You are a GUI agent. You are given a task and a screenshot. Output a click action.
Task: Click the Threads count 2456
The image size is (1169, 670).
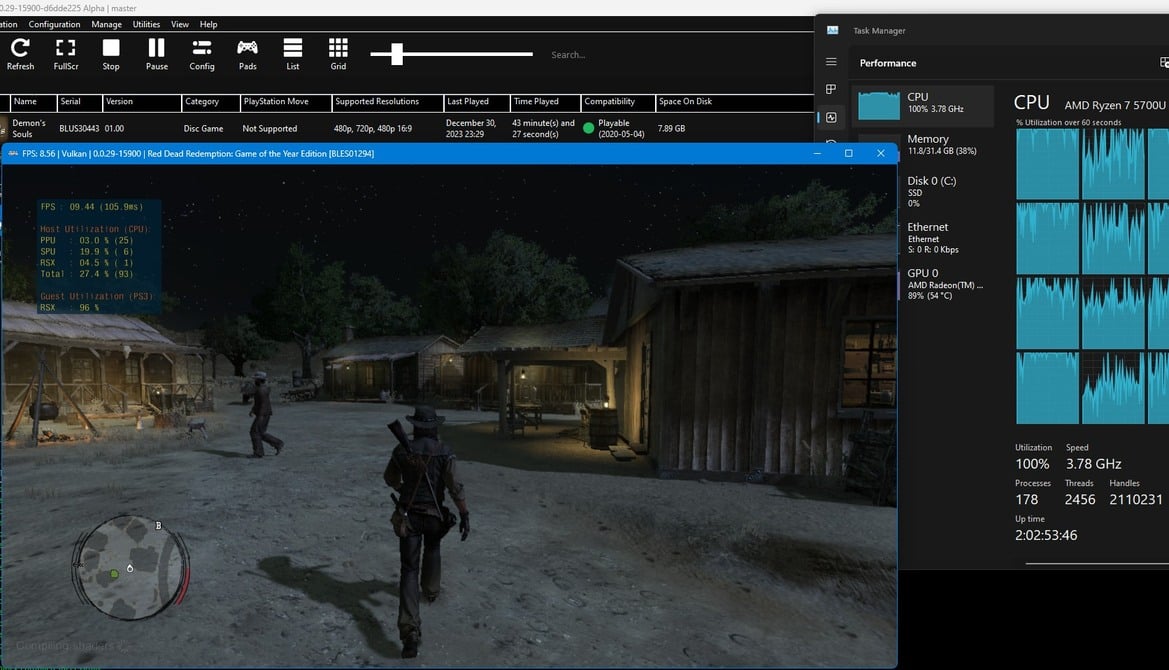[1080, 499]
